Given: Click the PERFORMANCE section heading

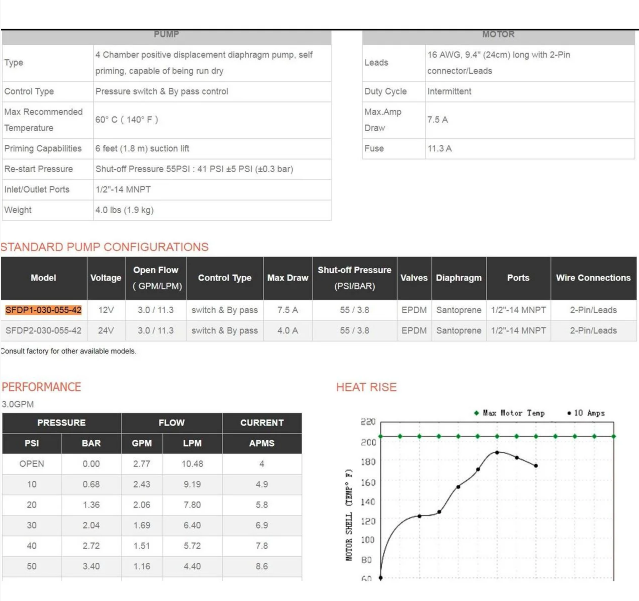Looking at the screenshot, I should point(41,387).
